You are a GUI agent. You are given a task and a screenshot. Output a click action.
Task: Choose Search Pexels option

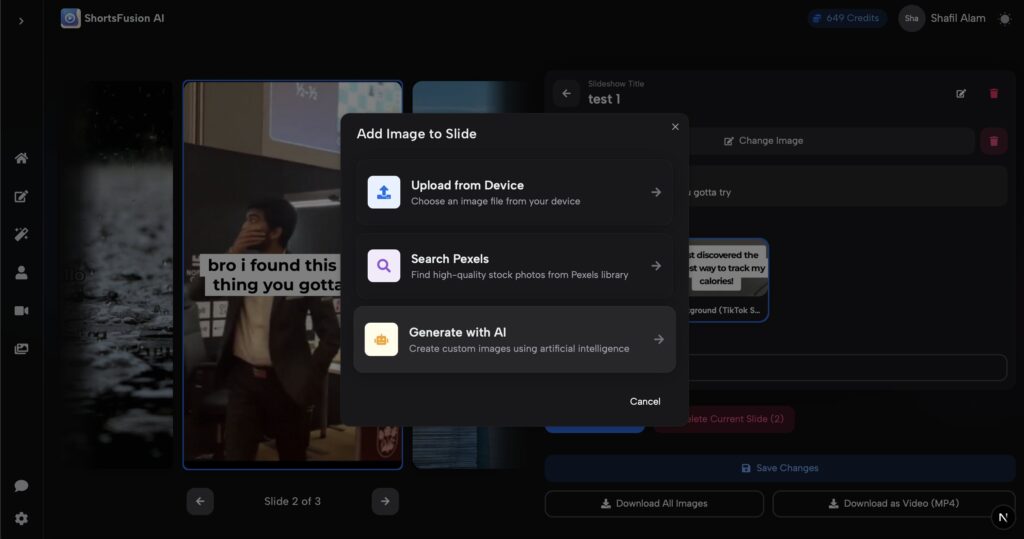515,266
